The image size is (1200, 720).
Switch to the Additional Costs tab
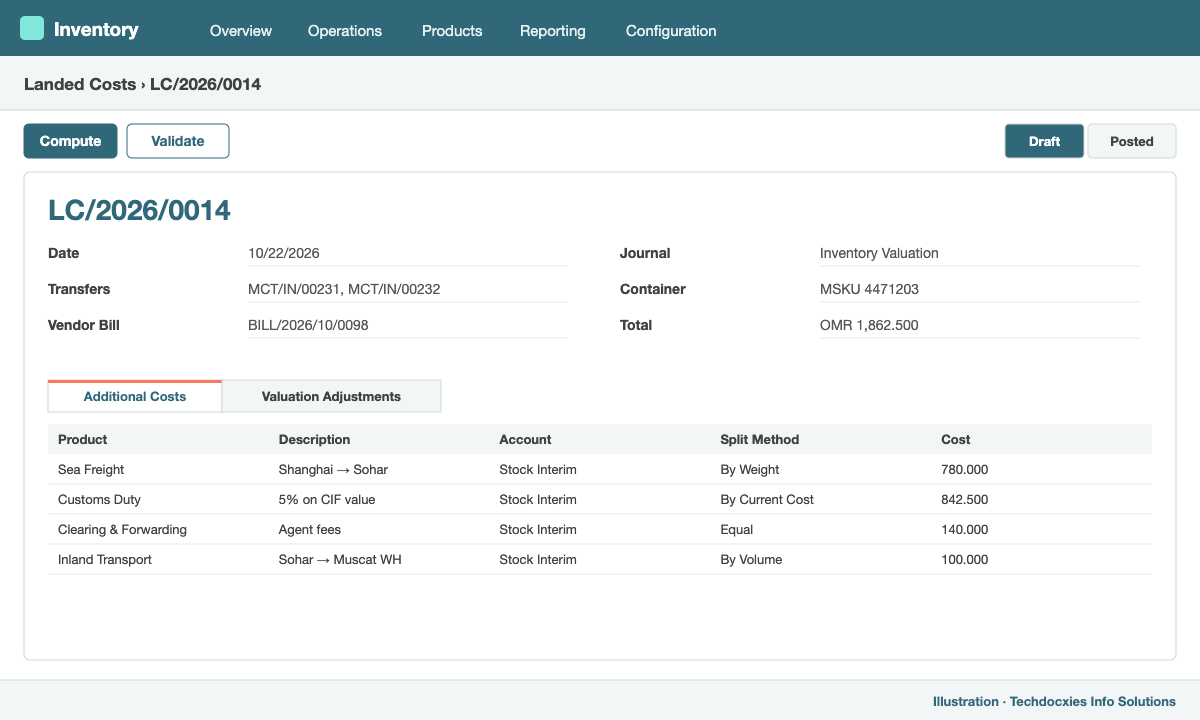(135, 396)
